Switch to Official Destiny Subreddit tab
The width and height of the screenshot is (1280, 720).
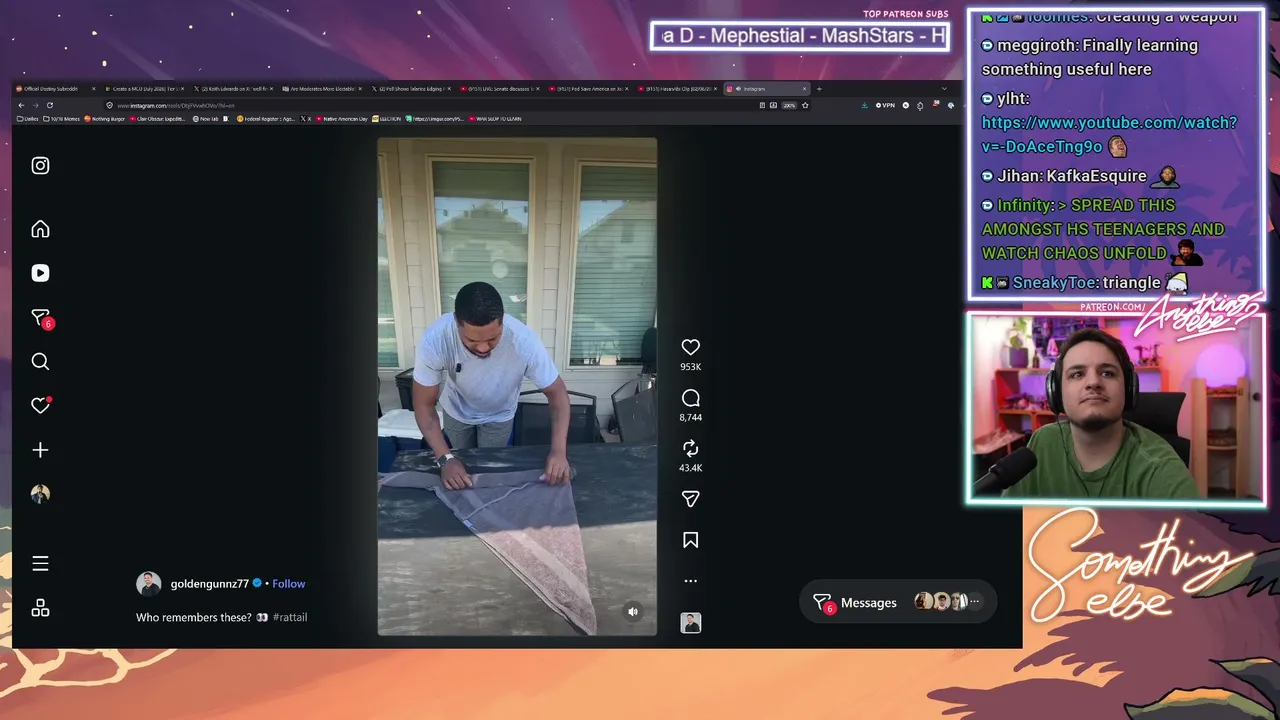[x=55, y=89]
